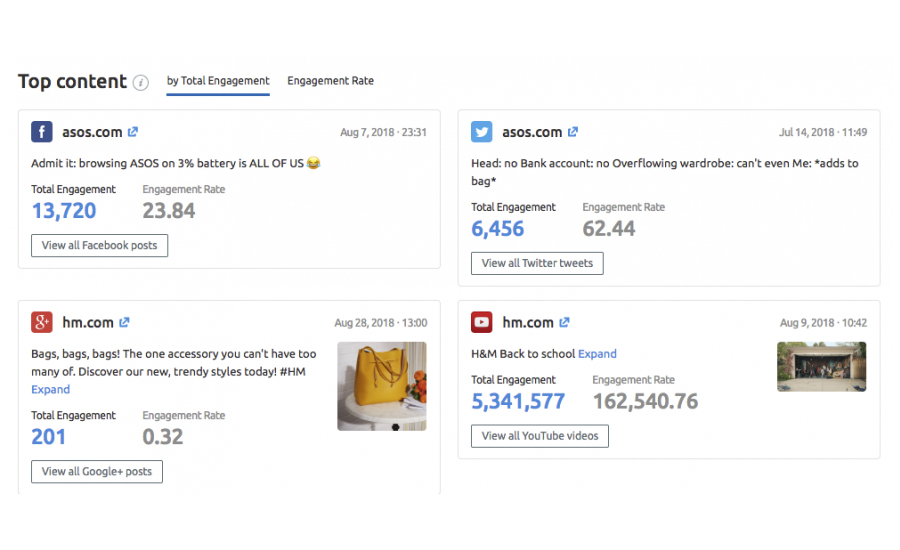The height and width of the screenshot is (550, 900).
Task: Switch to by Total Engagement tab
Action: click(x=218, y=81)
